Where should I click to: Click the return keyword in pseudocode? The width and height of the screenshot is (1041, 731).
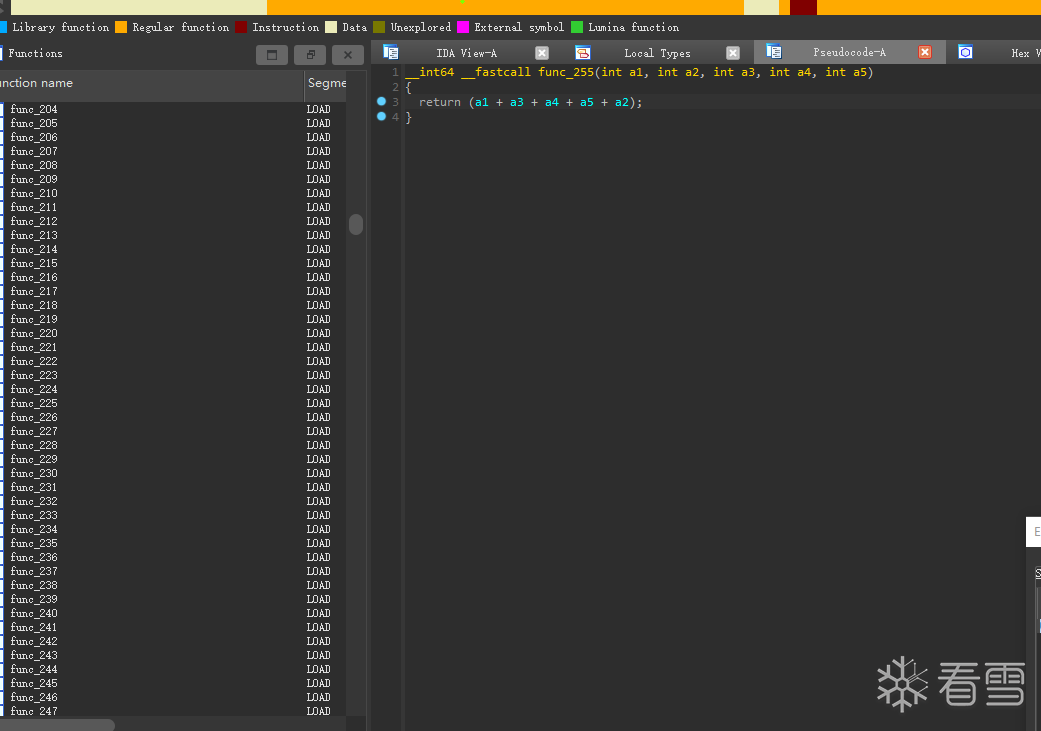[440, 102]
